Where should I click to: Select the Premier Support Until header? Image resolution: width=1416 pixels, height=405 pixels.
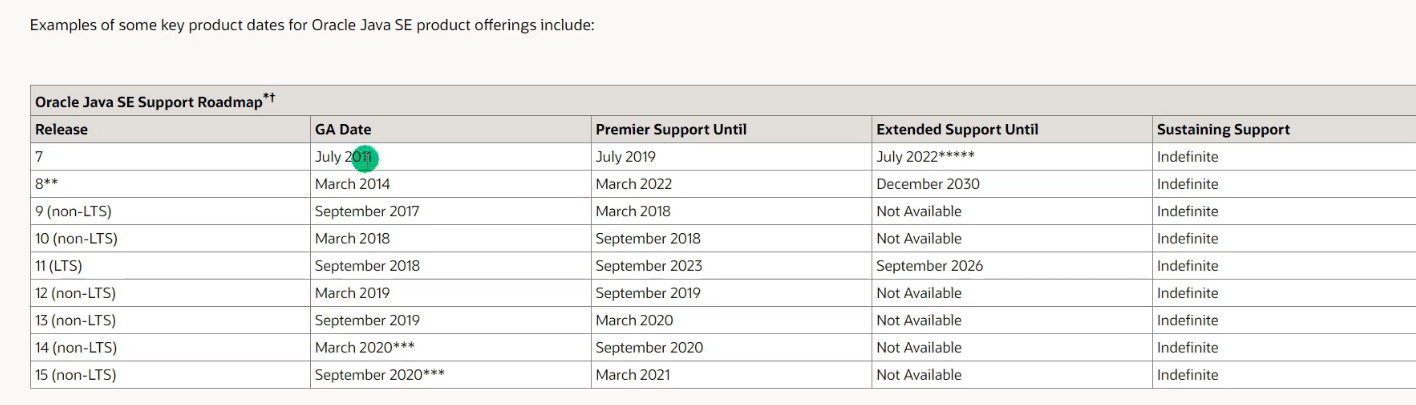tap(670, 129)
